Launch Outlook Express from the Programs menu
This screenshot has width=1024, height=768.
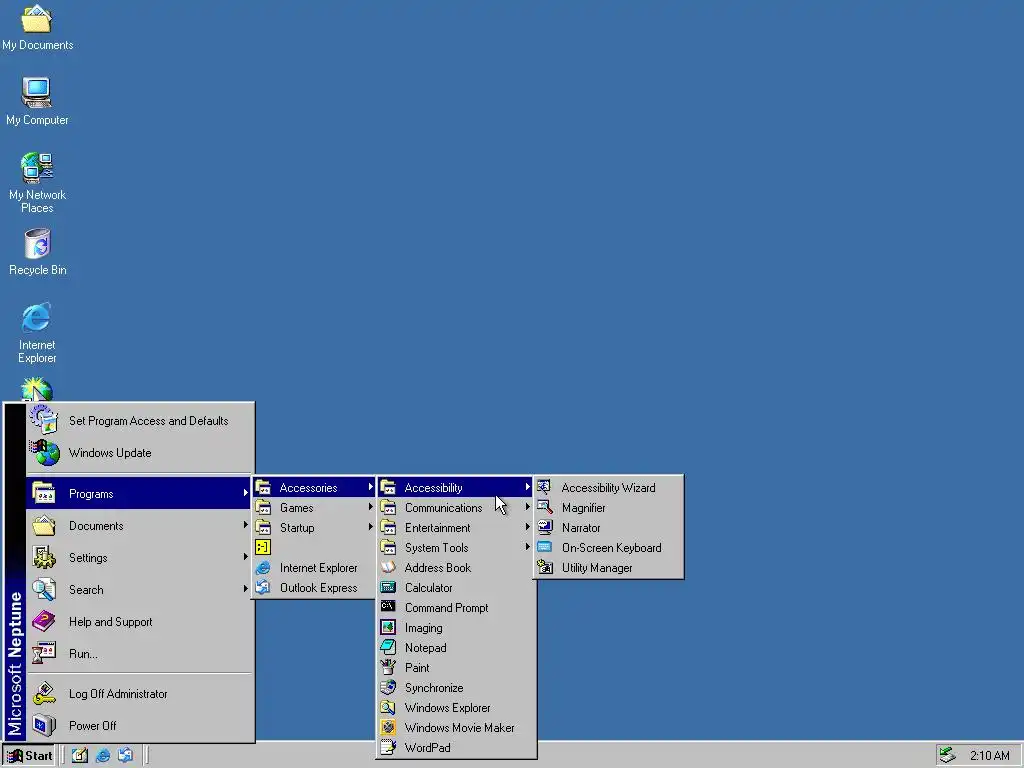tap(314, 588)
